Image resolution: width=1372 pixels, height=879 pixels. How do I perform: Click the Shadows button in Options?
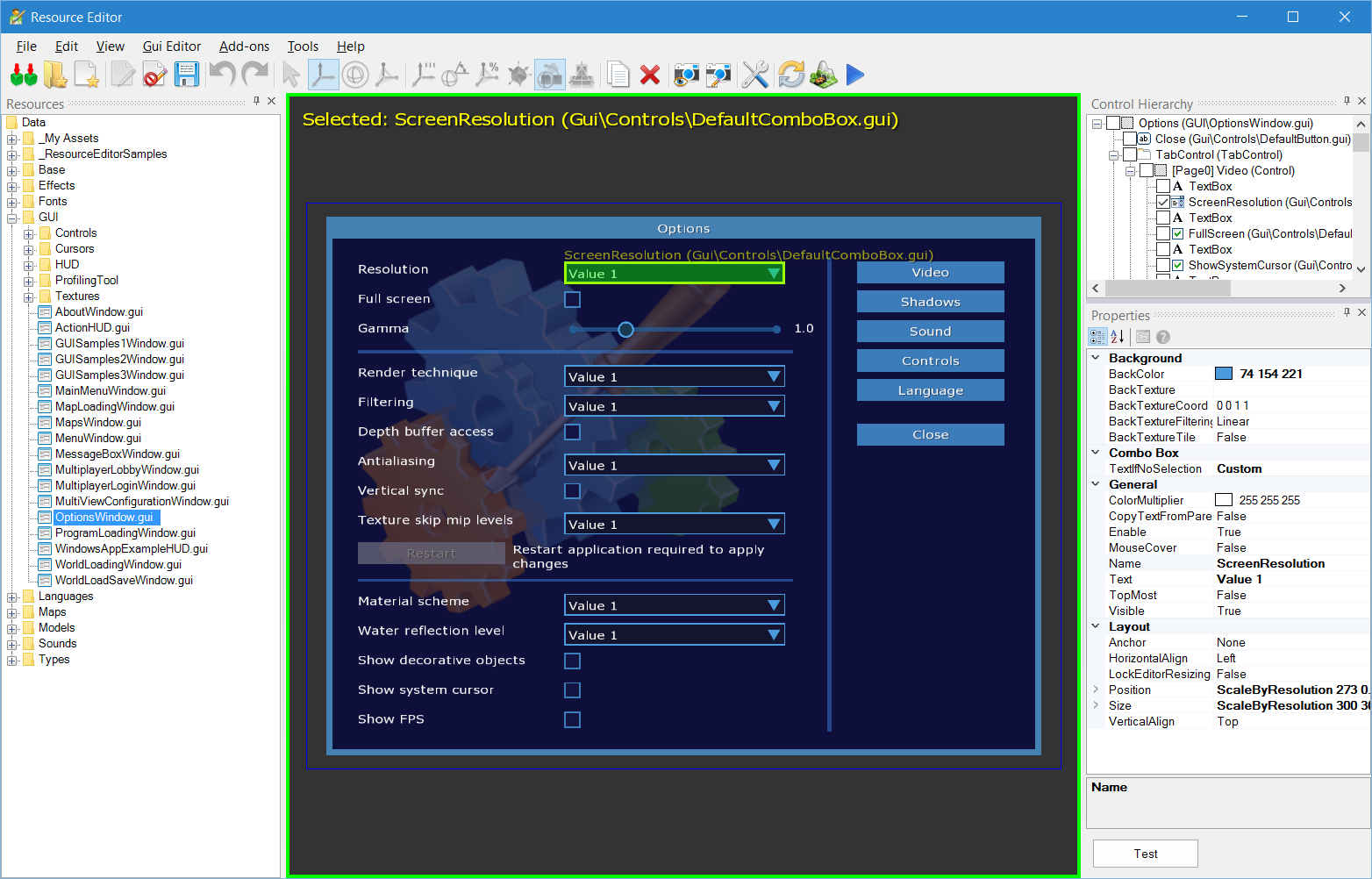(930, 302)
